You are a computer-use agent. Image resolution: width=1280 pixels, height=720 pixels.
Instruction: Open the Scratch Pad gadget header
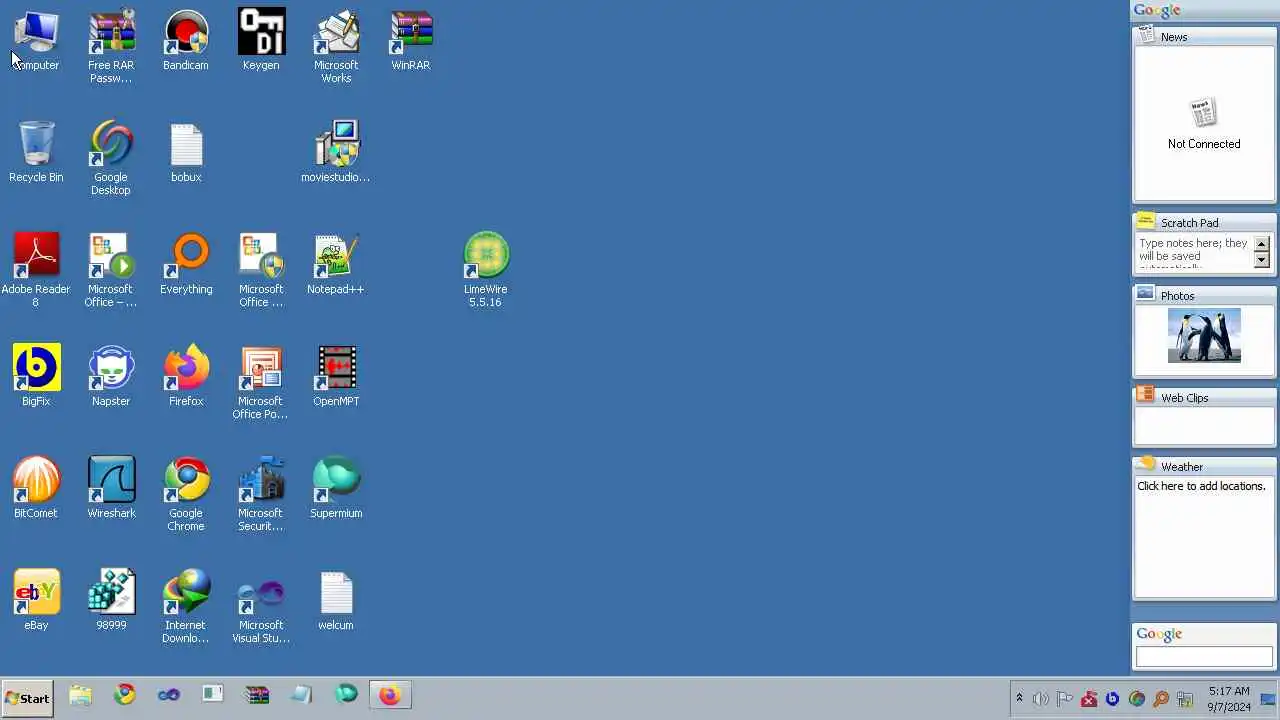coord(1204,222)
